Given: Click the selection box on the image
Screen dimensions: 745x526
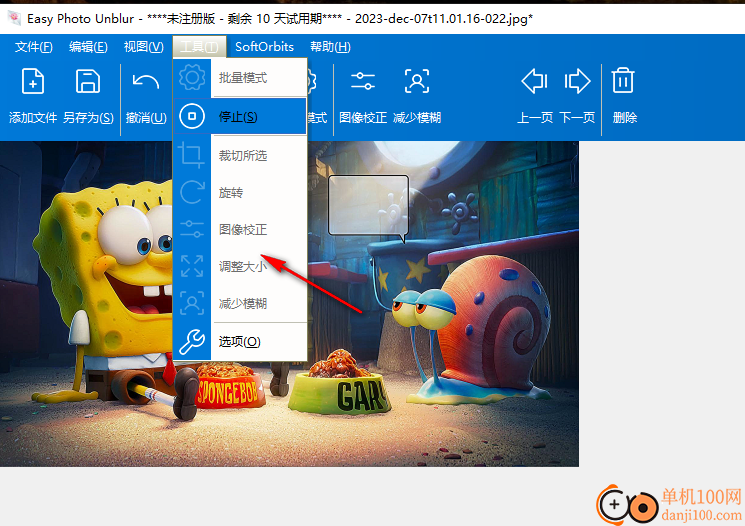Looking at the screenshot, I should click(x=368, y=205).
